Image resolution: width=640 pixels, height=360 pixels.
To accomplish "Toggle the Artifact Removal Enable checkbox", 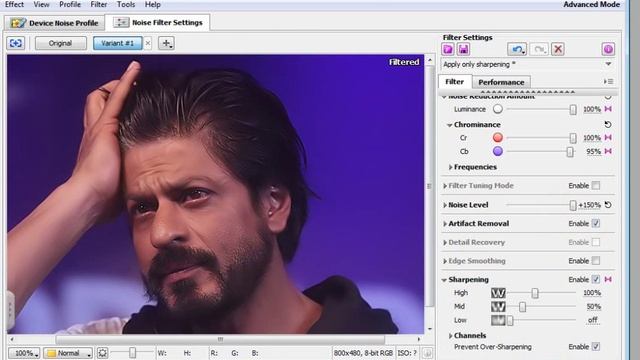I will (596, 224).
